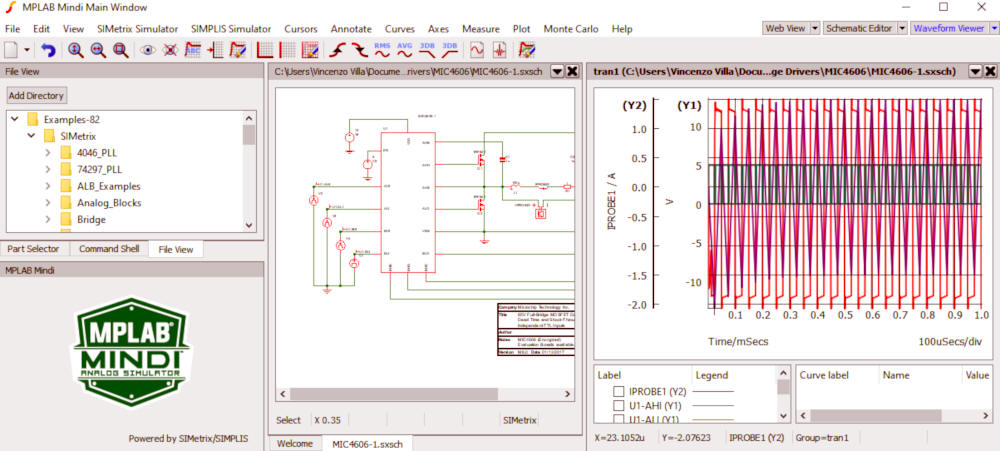Image resolution: width=1000 pixels, height=451 pixels.
Task: Open the Web View dropdown arrow
Action: tap(815, 29)
